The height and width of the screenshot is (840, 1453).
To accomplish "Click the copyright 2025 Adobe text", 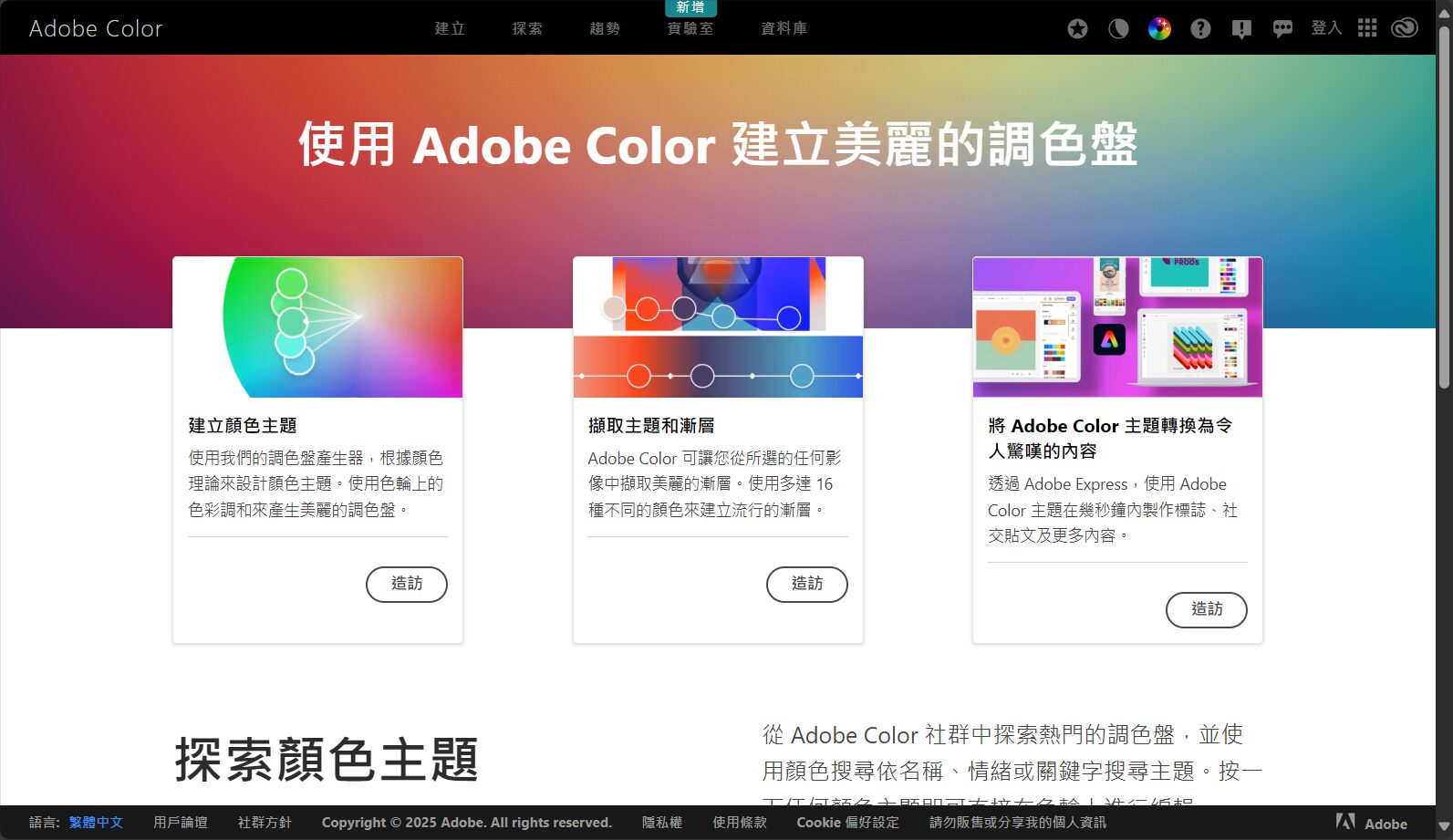I will (466, 823).
